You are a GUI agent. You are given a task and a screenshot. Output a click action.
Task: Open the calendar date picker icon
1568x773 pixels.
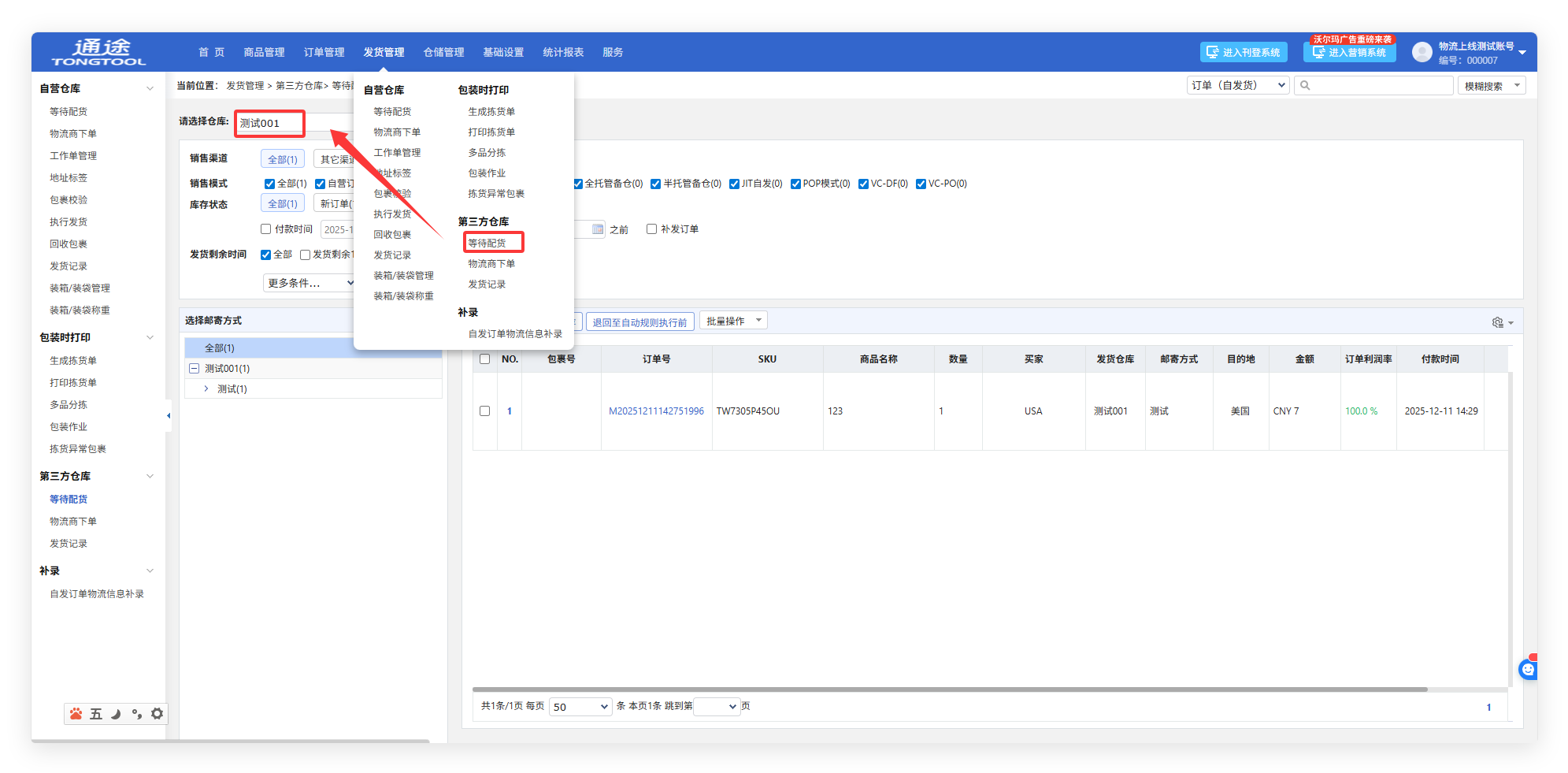tap(598, 229)
